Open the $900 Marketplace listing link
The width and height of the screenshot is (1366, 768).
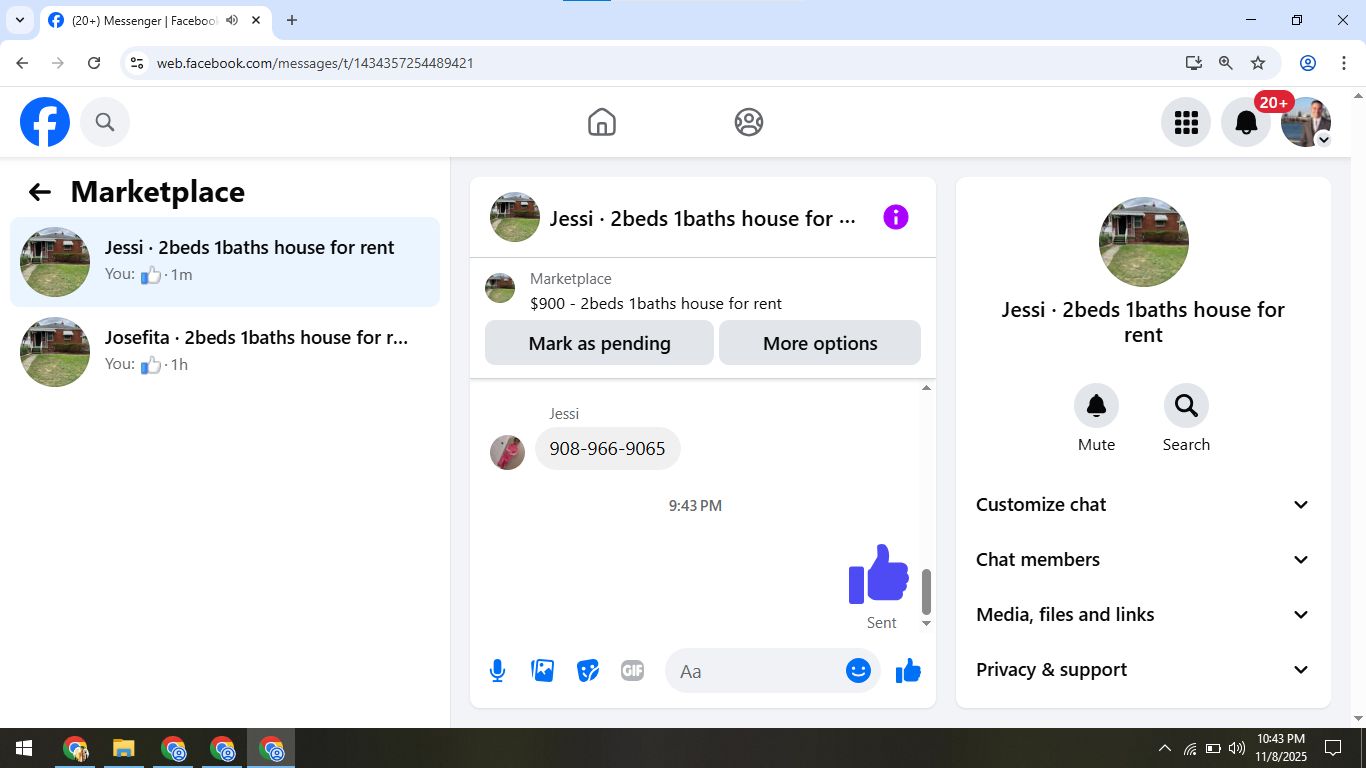click(x=656, y=303)
